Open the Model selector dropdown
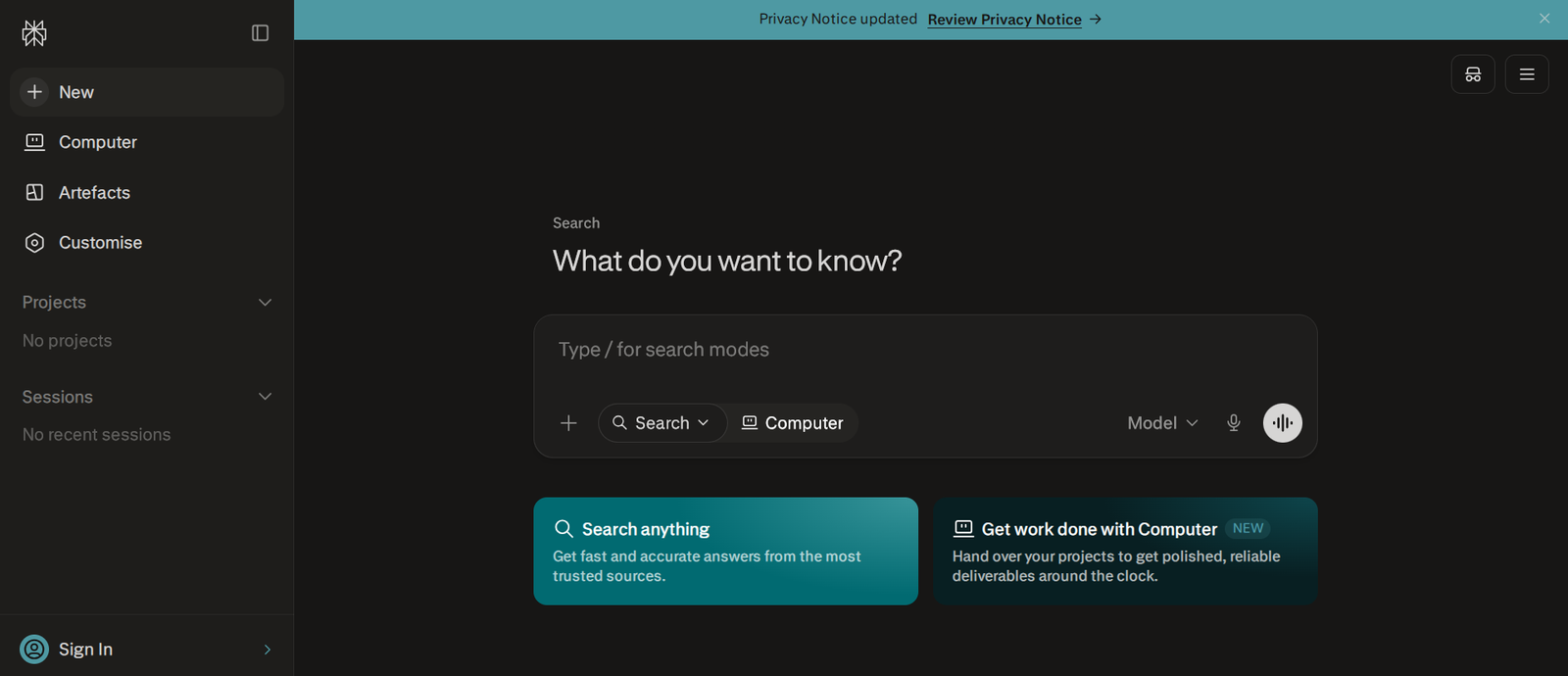The width and height of the screenshot is (1568, 676). coord(1162,423)
